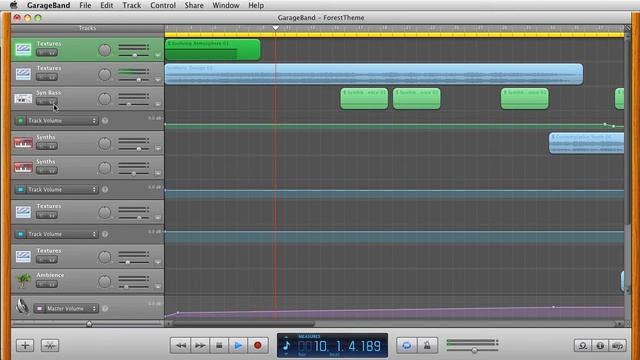This screenshot has width=640, height=360.
Task: Toggle the metronome button
Action: (x=427, y=346)
